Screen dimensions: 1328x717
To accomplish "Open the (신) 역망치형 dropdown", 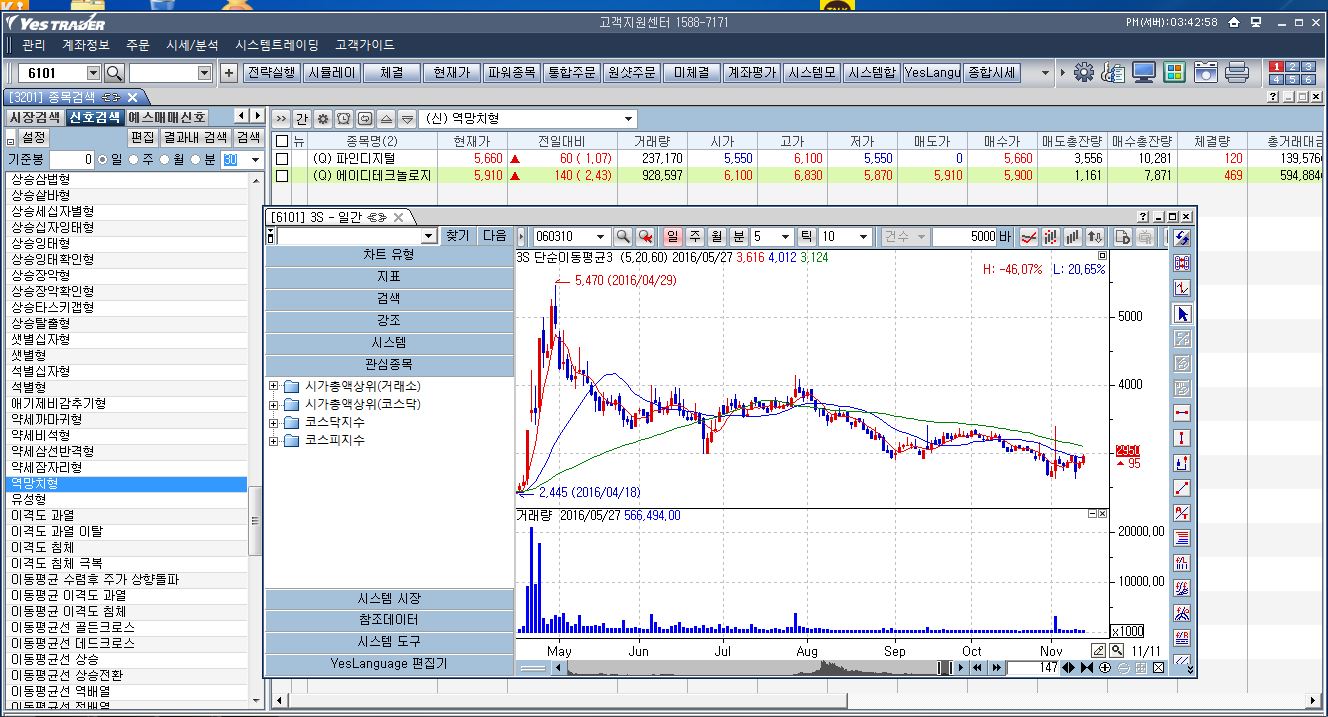I will pos(628,119).
